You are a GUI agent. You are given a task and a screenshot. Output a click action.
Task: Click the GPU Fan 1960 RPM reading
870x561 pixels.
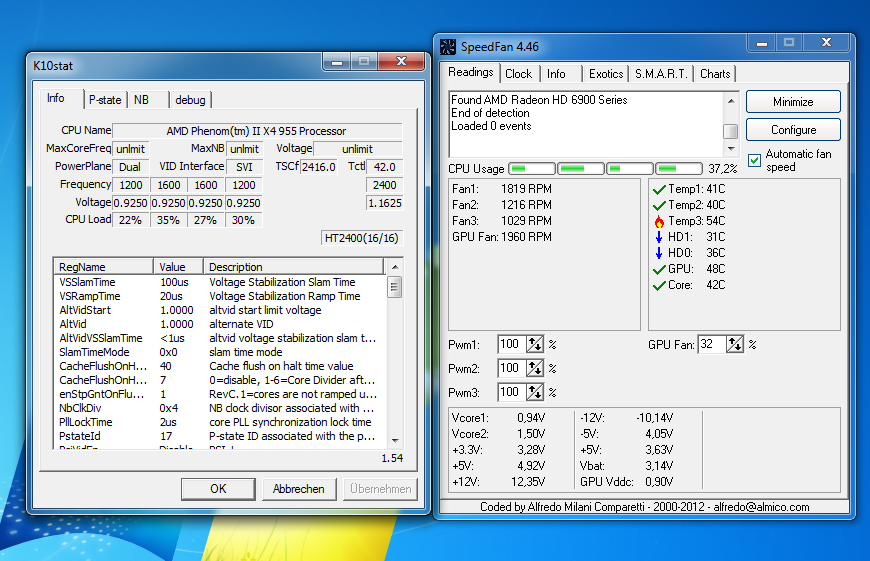[x=502, y=237]
